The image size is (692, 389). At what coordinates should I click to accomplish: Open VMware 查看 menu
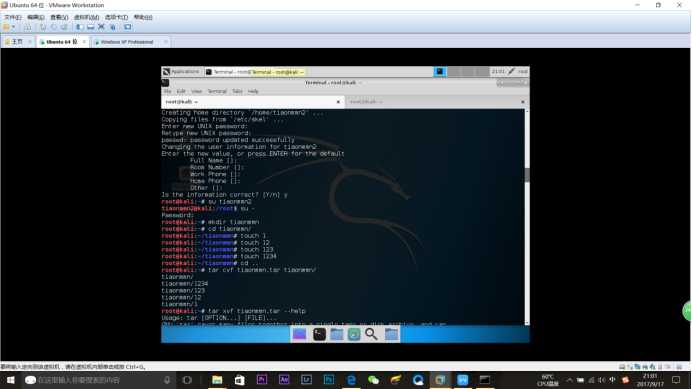(59, 17)
